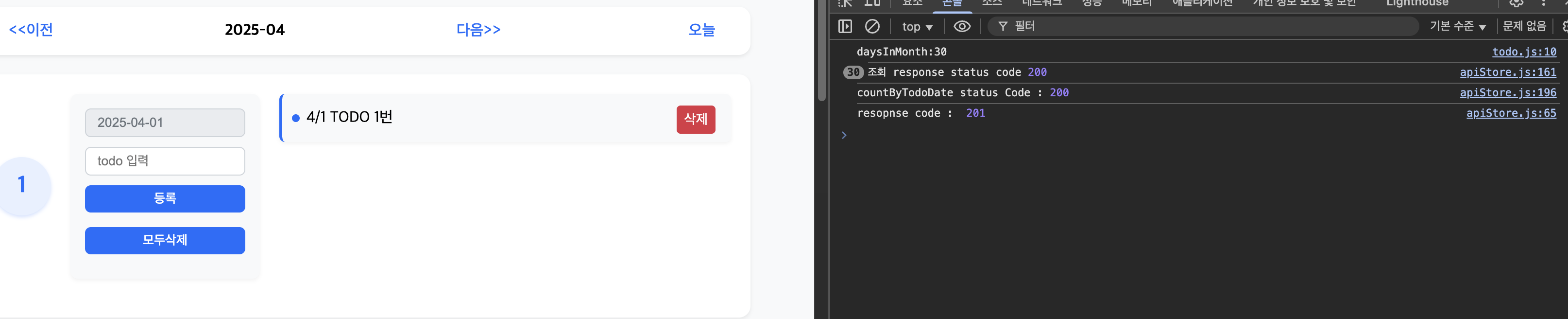1568x319 pixels.
Task: Select the resopnse code 201 log line
Action: pyautogui.click(x=920, y=113)
